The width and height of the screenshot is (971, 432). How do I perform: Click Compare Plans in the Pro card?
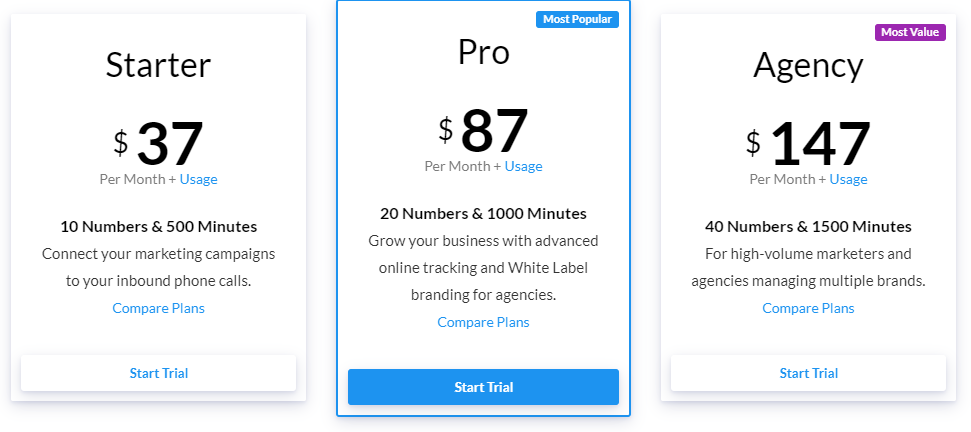pyautogui.click(x=483, y=322)
